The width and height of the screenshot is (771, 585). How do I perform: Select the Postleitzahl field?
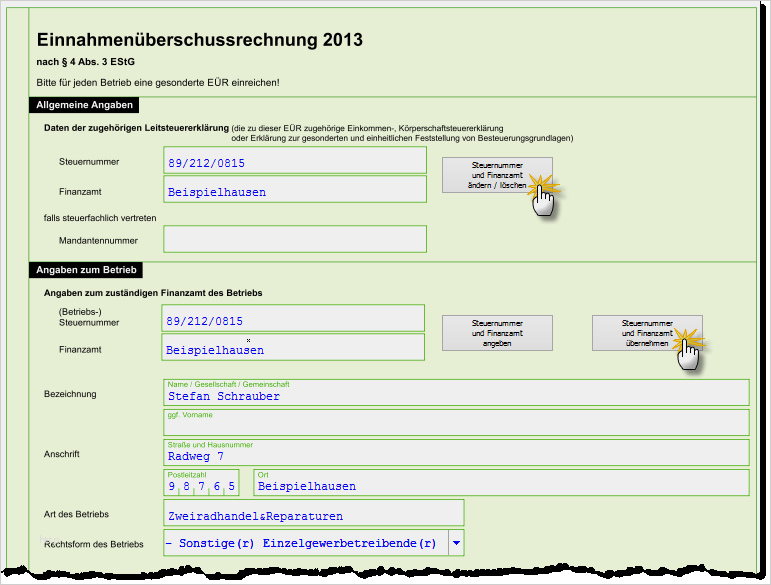[x=201, y=483]
